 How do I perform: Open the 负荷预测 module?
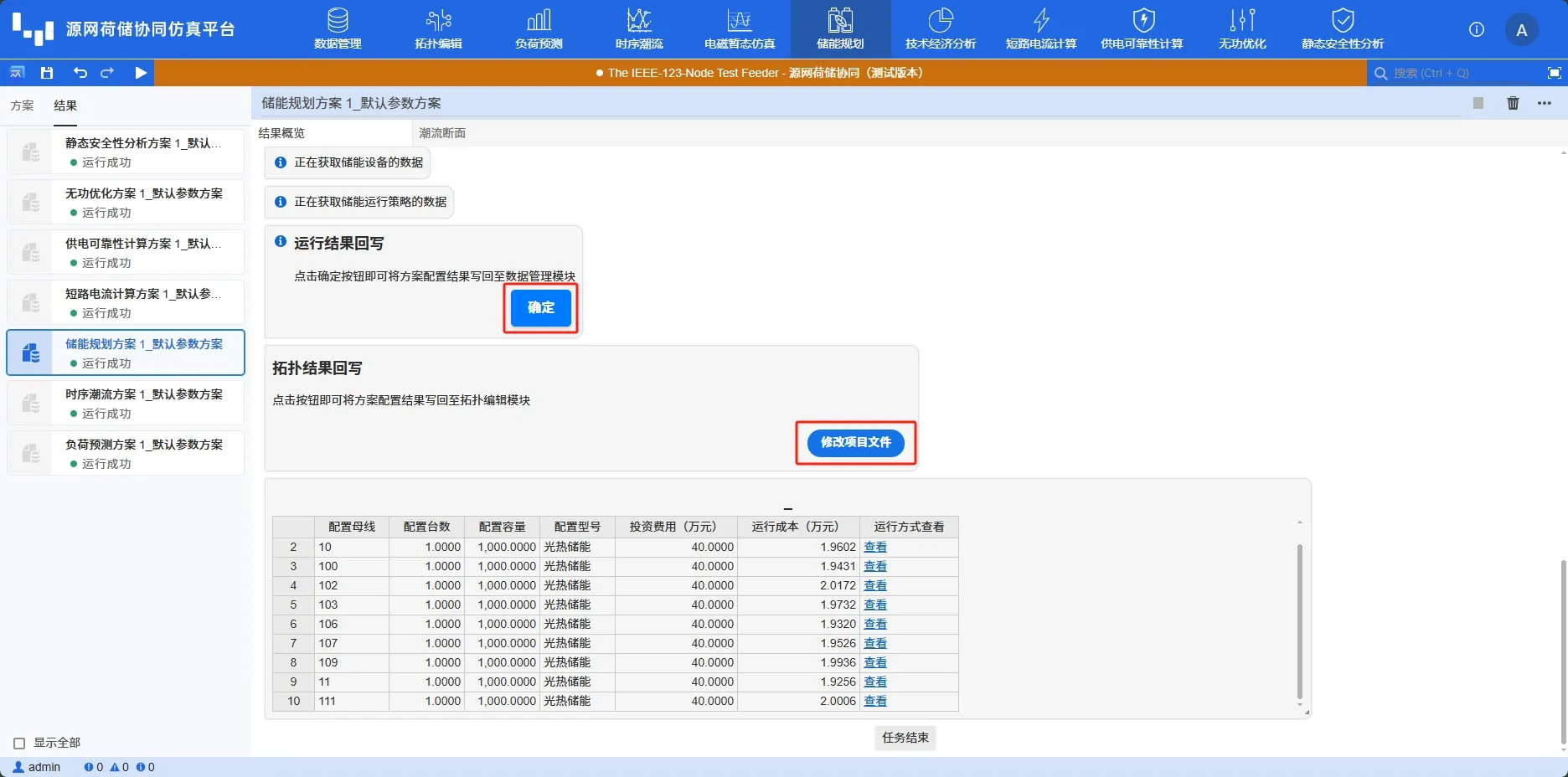(x=539, y=29)
